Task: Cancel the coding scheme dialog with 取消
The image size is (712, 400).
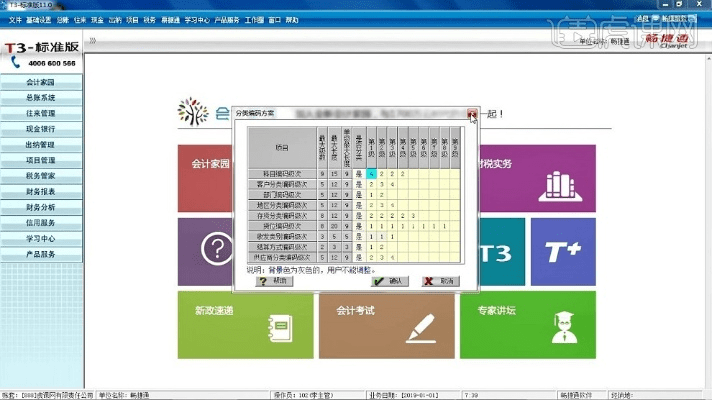Action: 440,281
